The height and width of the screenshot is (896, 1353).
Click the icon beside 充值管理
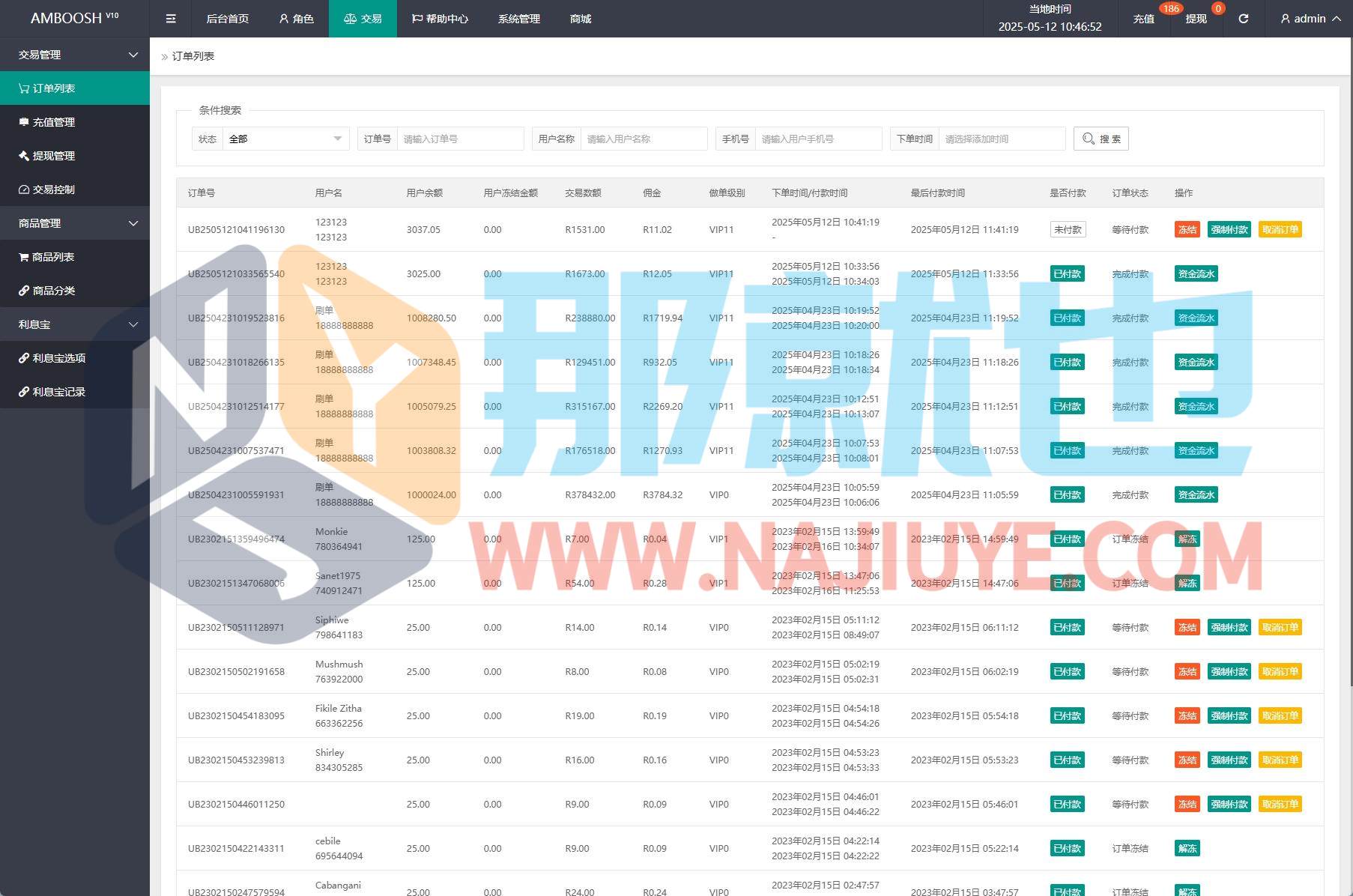(24, 122)
